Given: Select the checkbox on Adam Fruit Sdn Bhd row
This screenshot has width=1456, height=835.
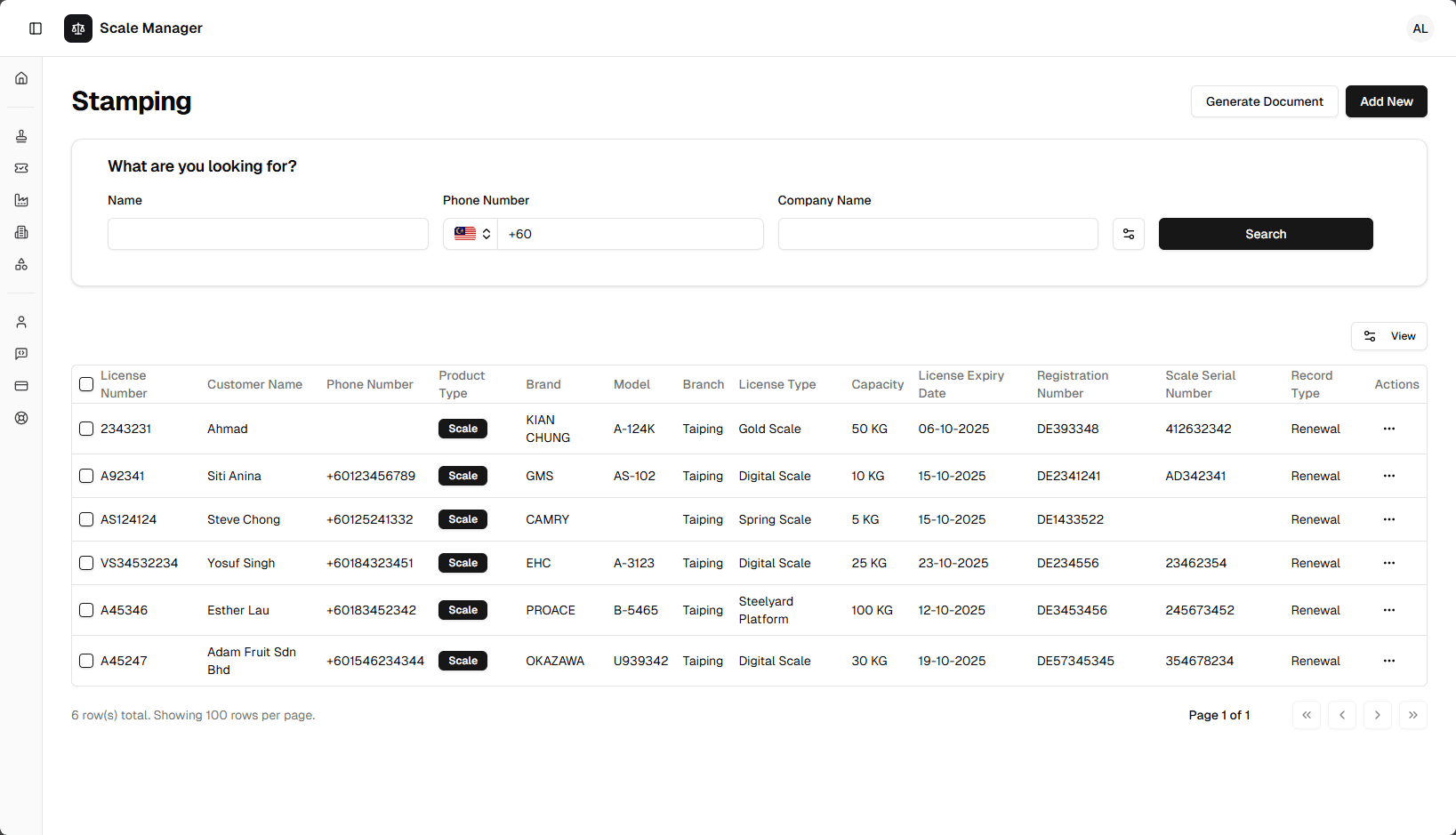Looking at the screenshot, I should point(86,661).
